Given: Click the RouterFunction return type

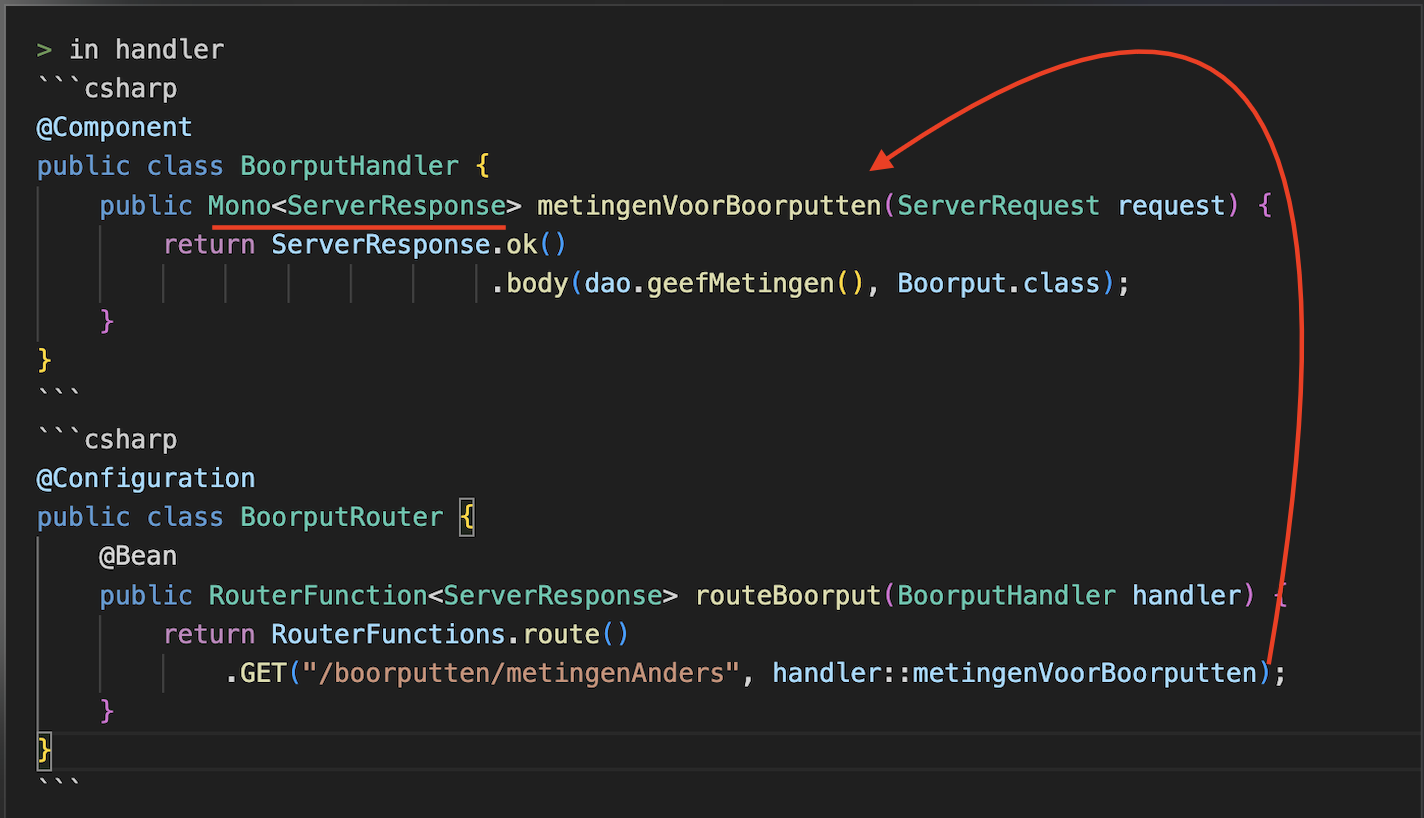Looking at the screenshot, I should [x=317, y=596].
